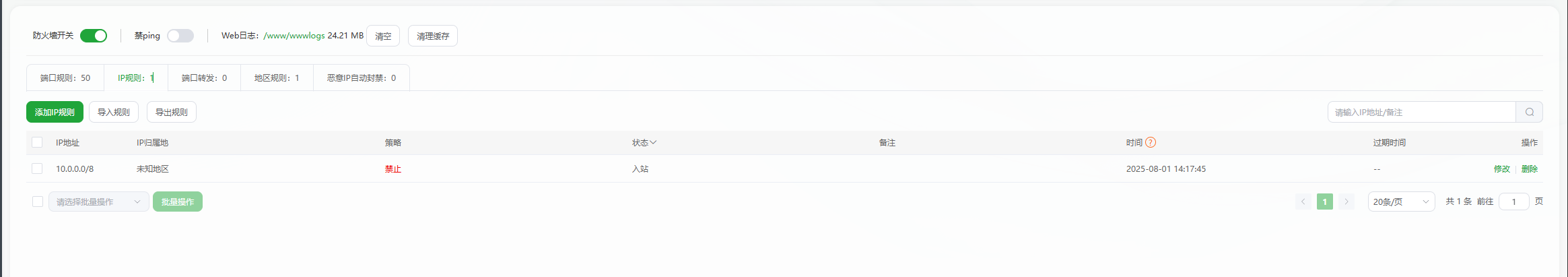Open the 请选择批量操作 dropdown
This screenshot has height=277, width=1568.
(98, 202)
